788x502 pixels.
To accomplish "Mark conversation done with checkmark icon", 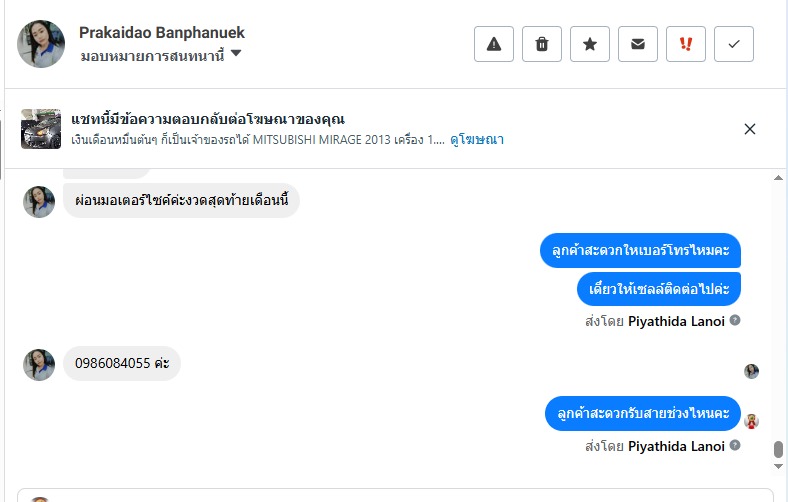I will click(734, 44).
